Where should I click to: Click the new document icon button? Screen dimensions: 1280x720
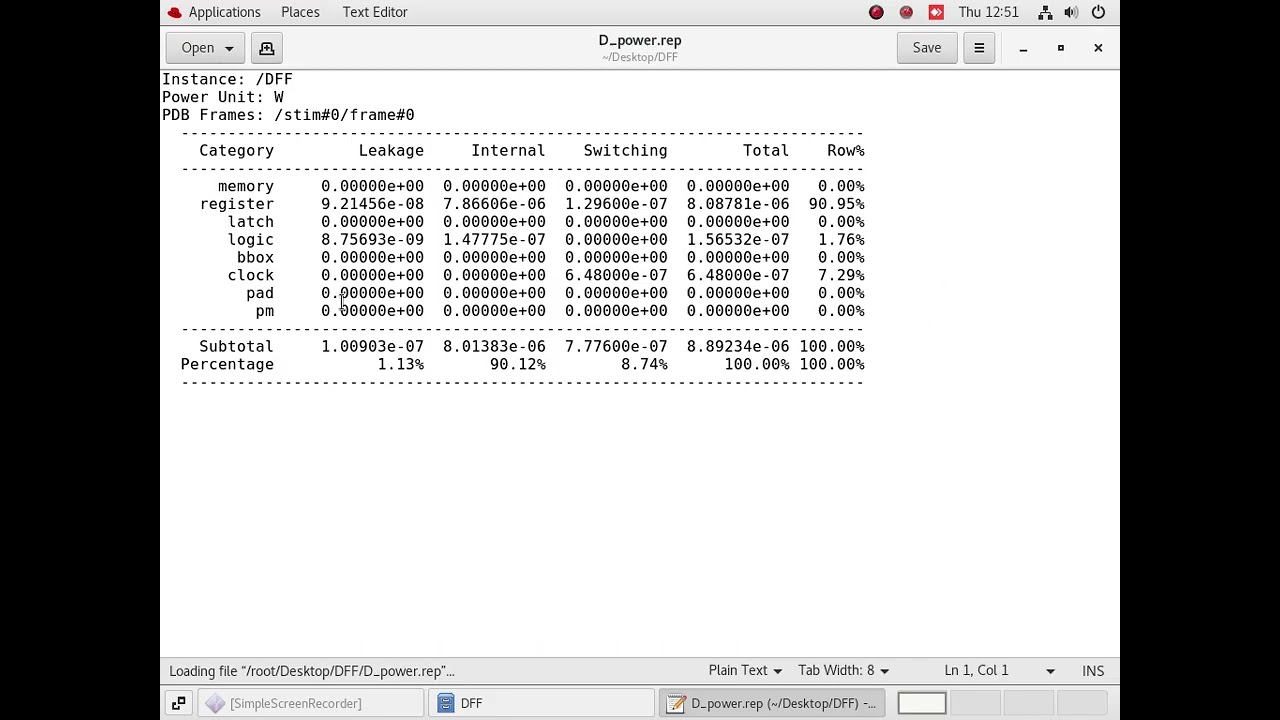point(266,48)
